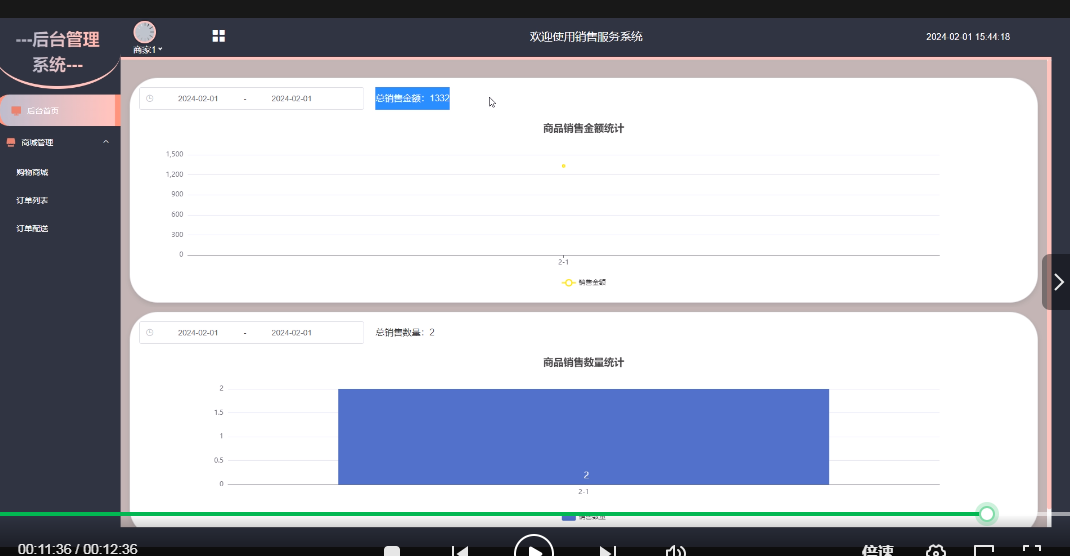Click the right-side expand arrow panel
Viewport: 1070px width, 556px height.
pyautogui.click(x=1056, y=282)
